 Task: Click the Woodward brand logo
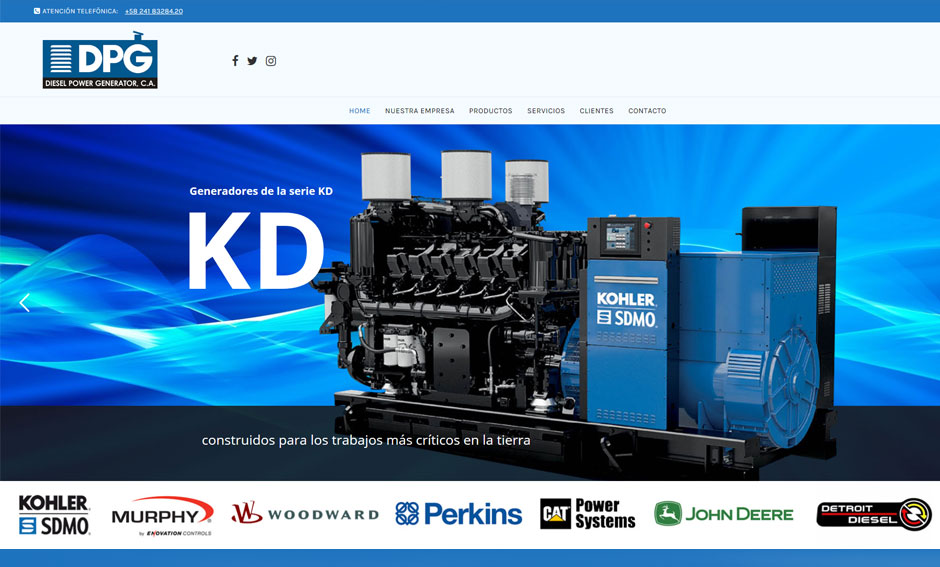305,514
